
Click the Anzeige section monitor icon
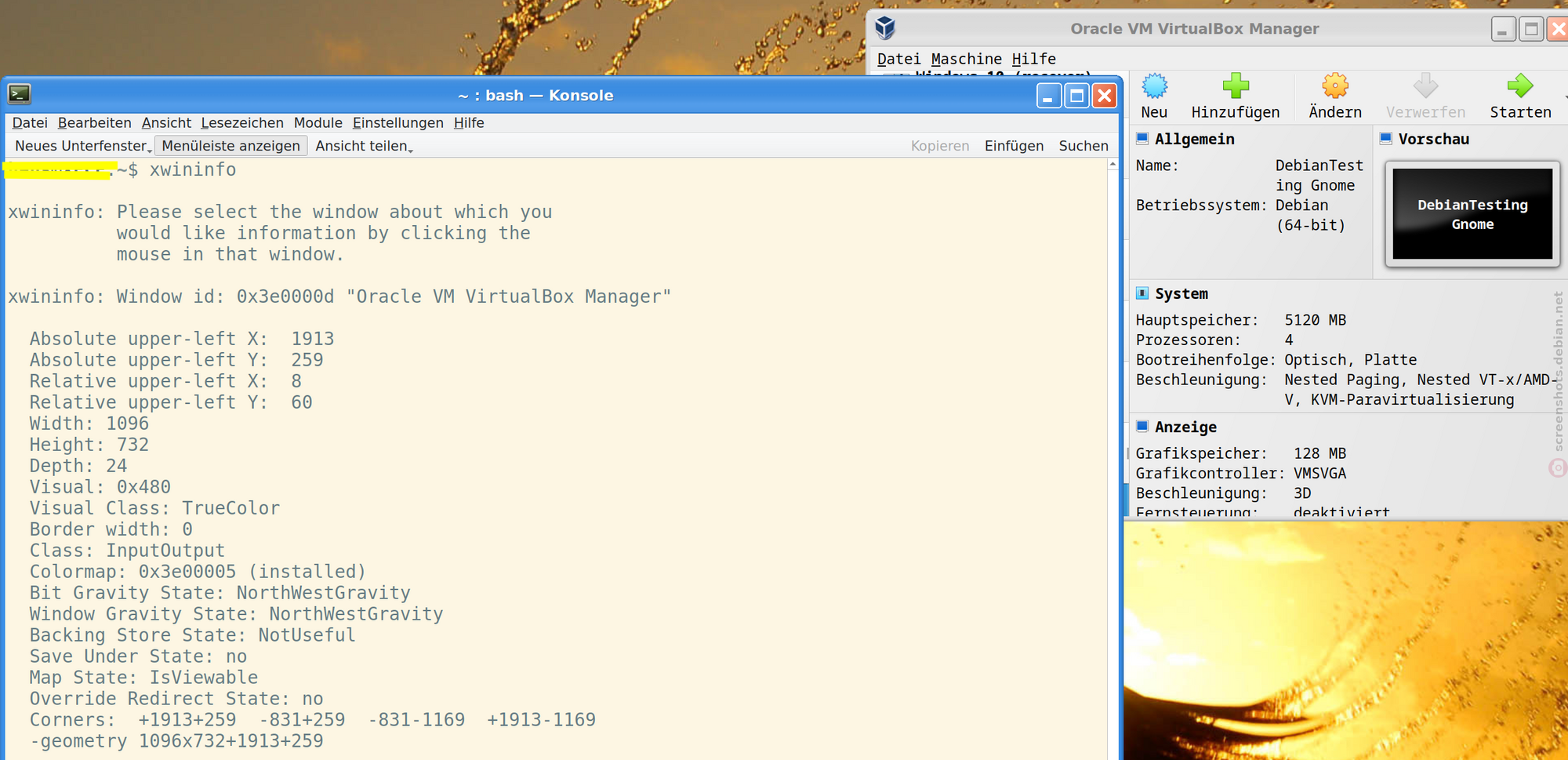coord(1142,427)
